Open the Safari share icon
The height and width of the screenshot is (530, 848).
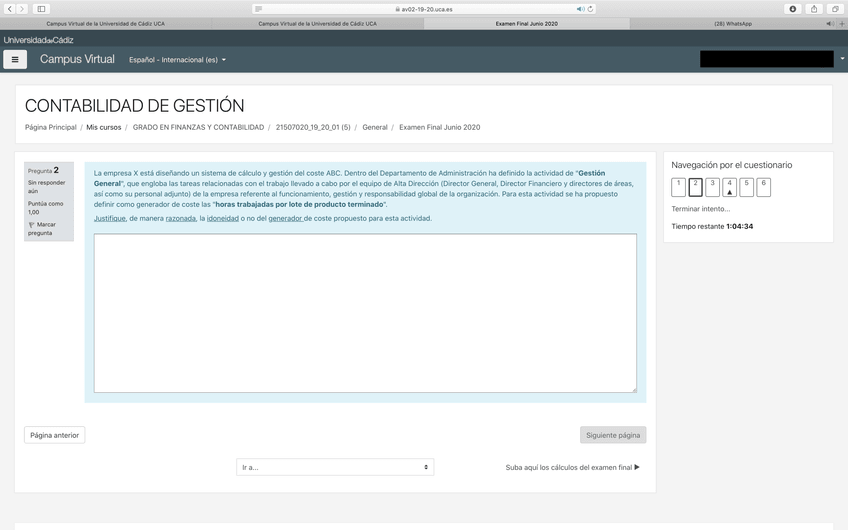813,9
